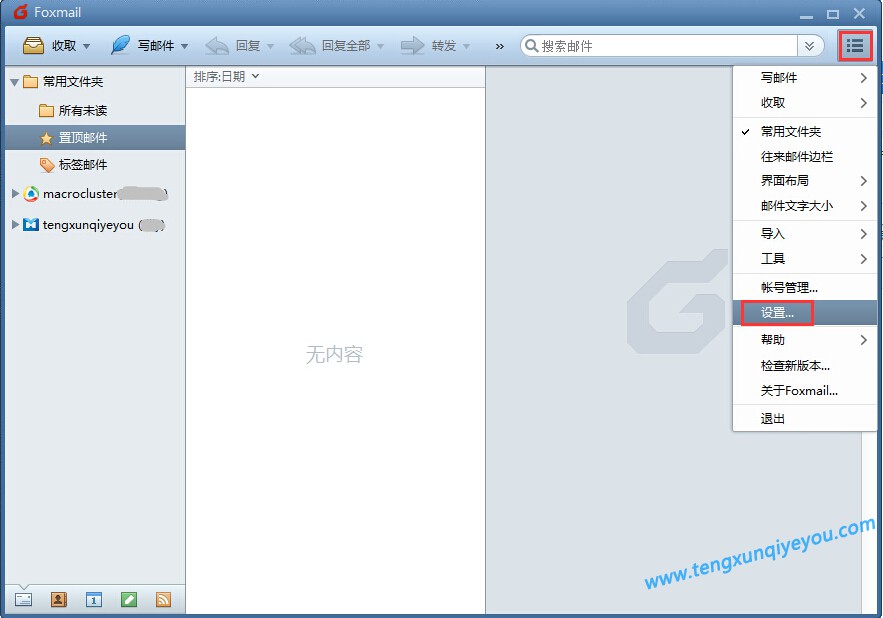Open 界面布局 layout submenu
Screen dimensions: 883x618
[805, 181]
